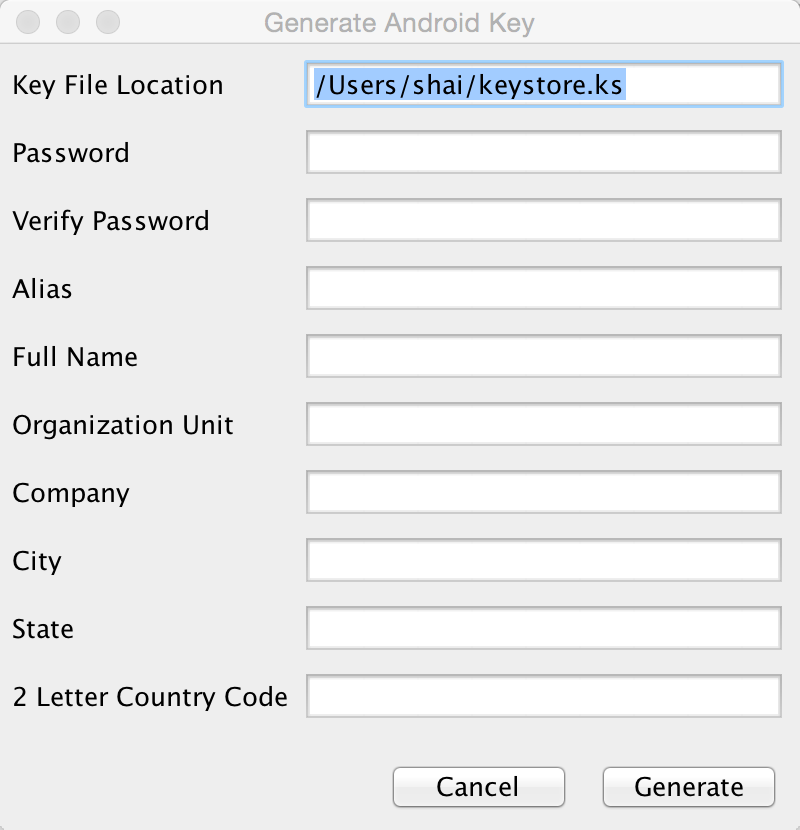
Task: Click the Verify Password field
Action: 543,220
